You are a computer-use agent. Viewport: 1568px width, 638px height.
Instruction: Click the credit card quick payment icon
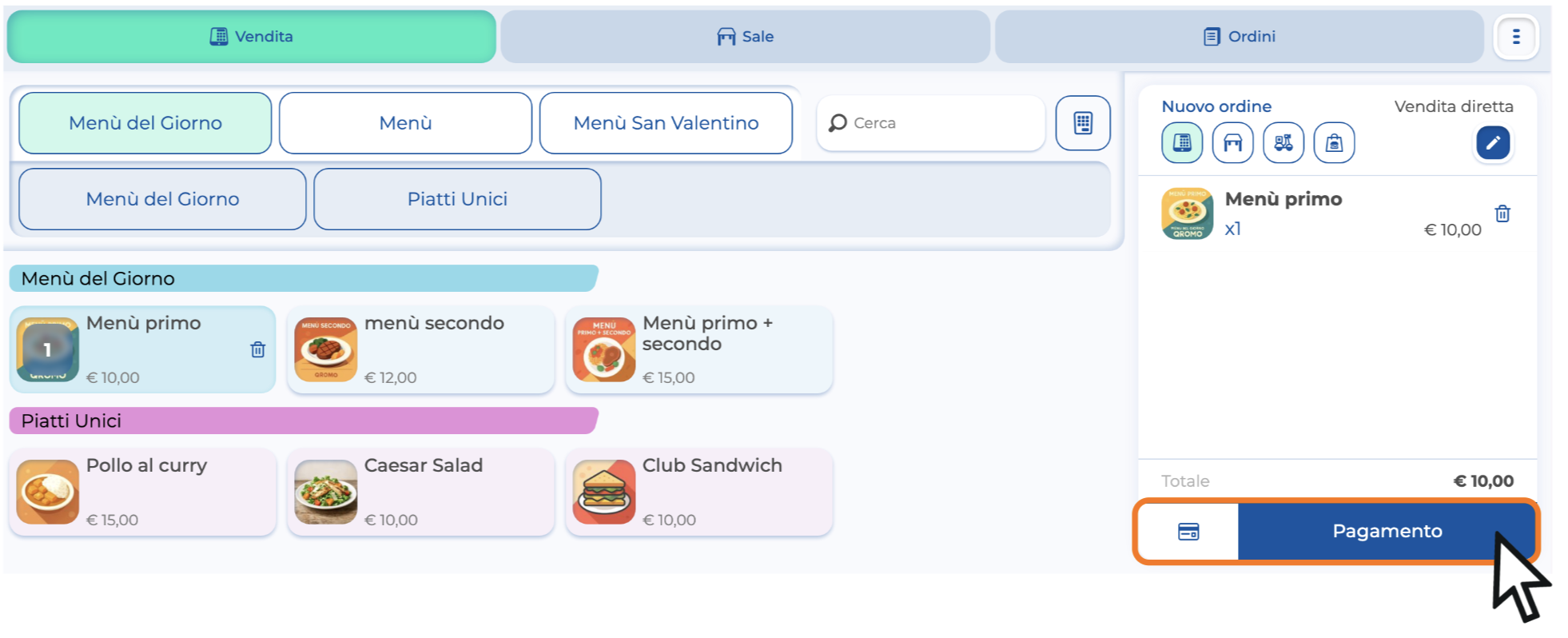1188,532
